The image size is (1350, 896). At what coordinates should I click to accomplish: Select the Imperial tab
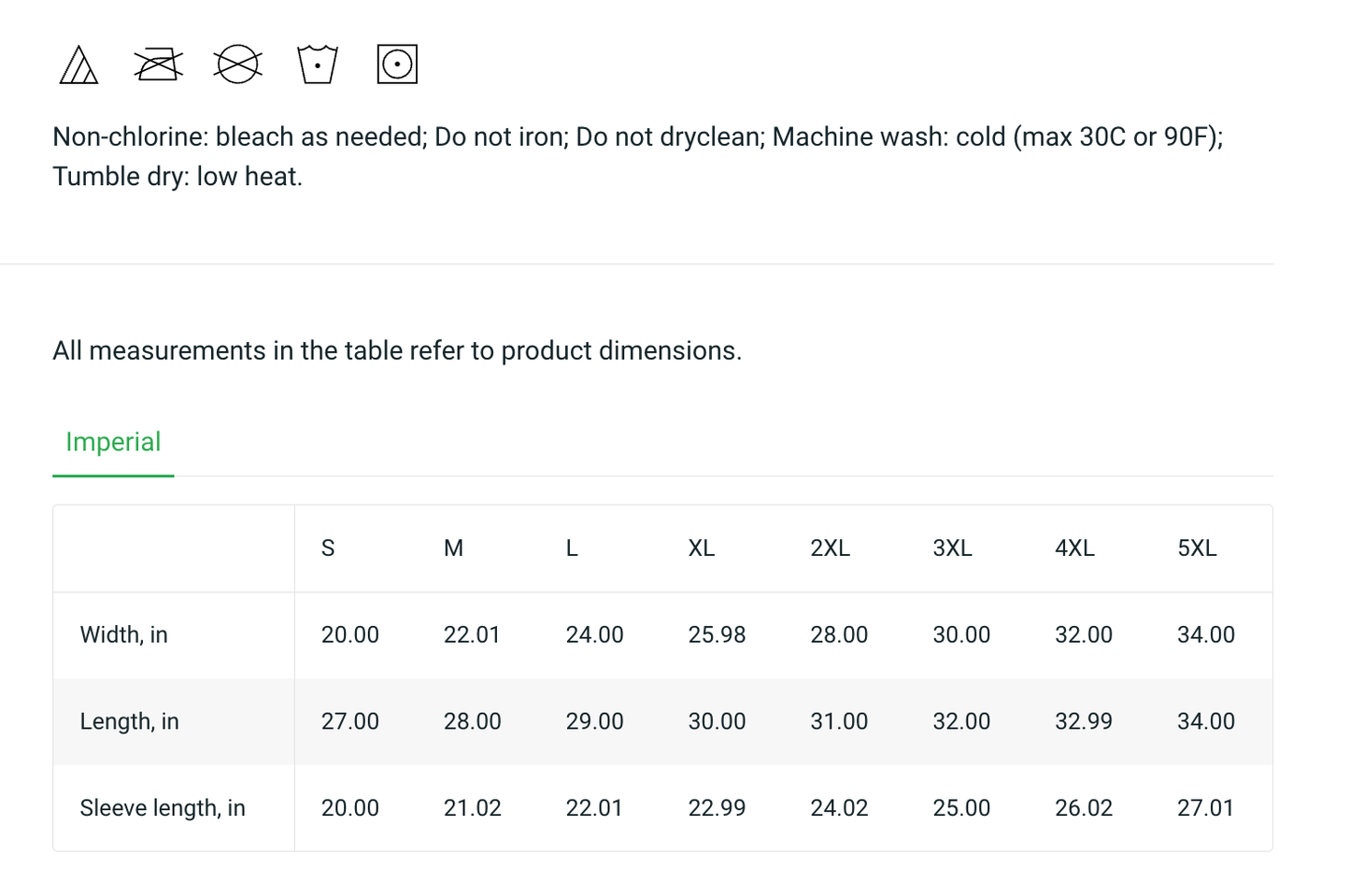(x=113, y=442)
